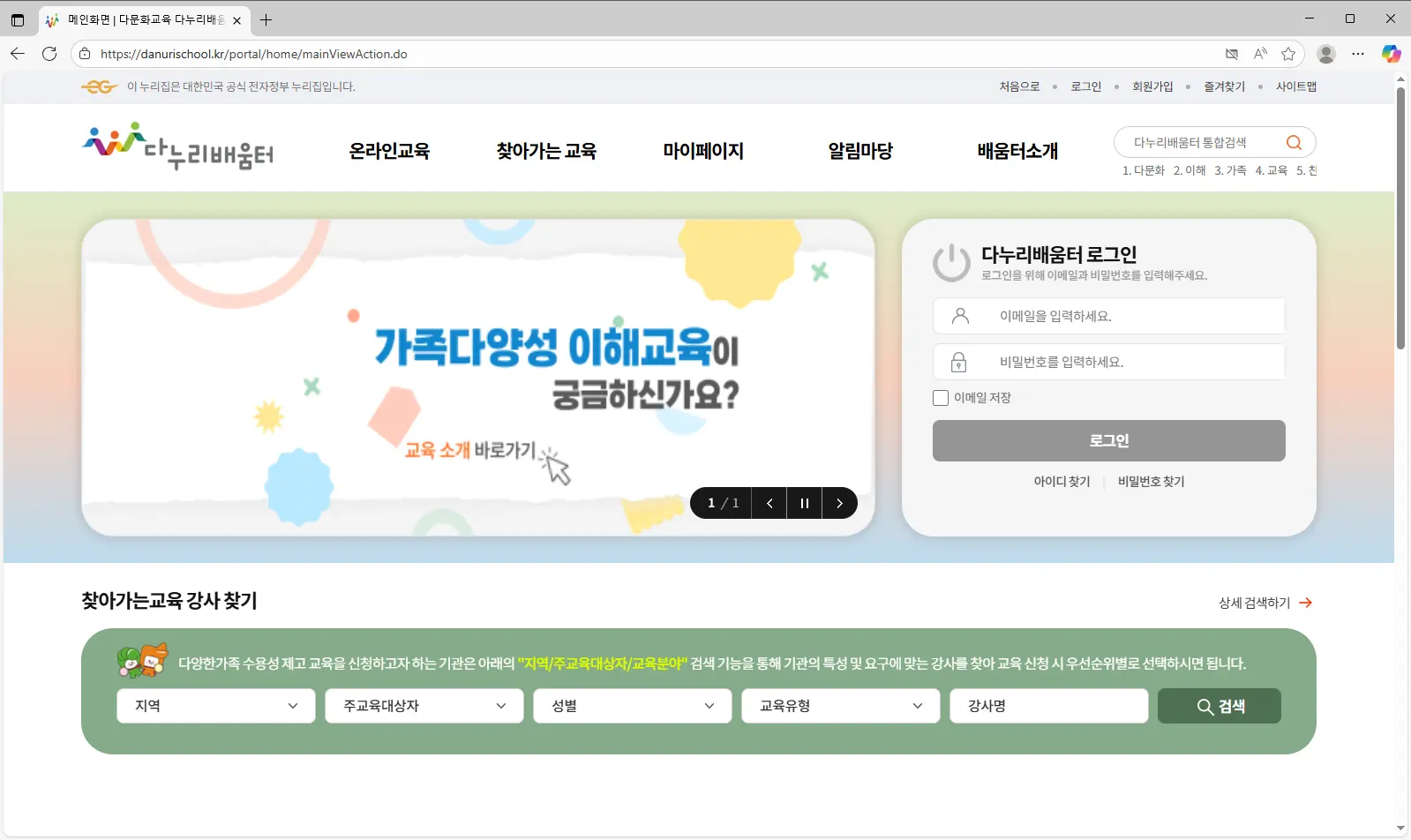Open the 온라인교육 menu

[x=389, y=151]
